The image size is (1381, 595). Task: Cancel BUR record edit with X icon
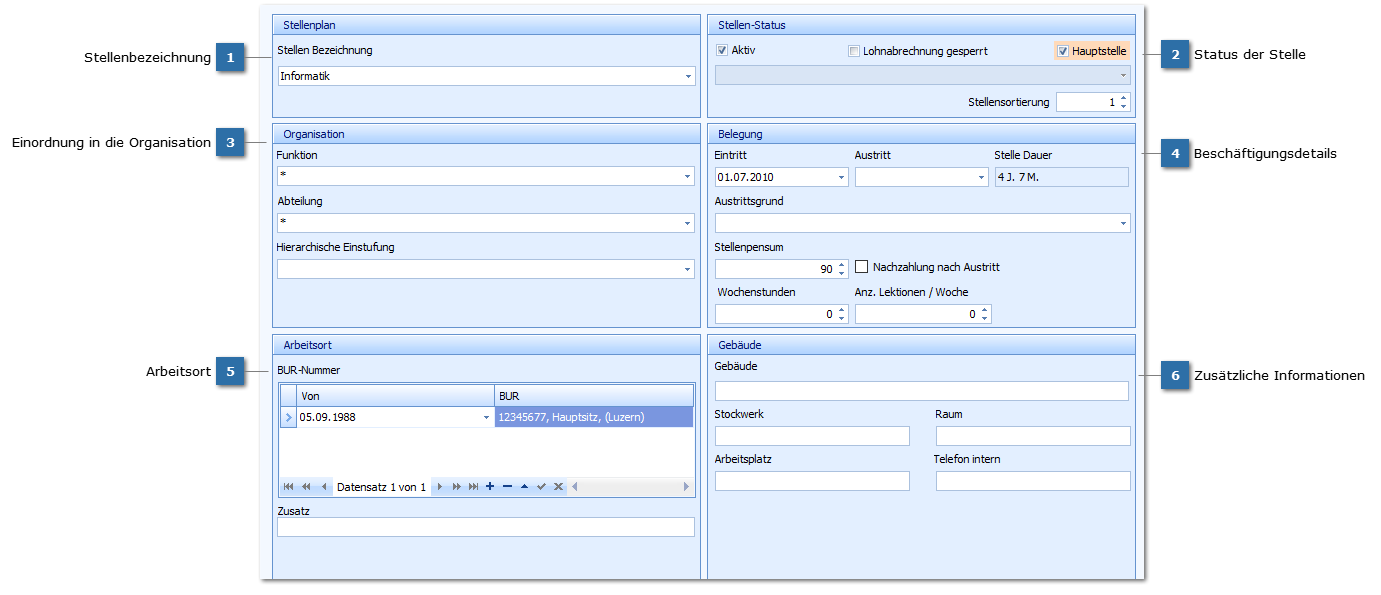point(559,487)
